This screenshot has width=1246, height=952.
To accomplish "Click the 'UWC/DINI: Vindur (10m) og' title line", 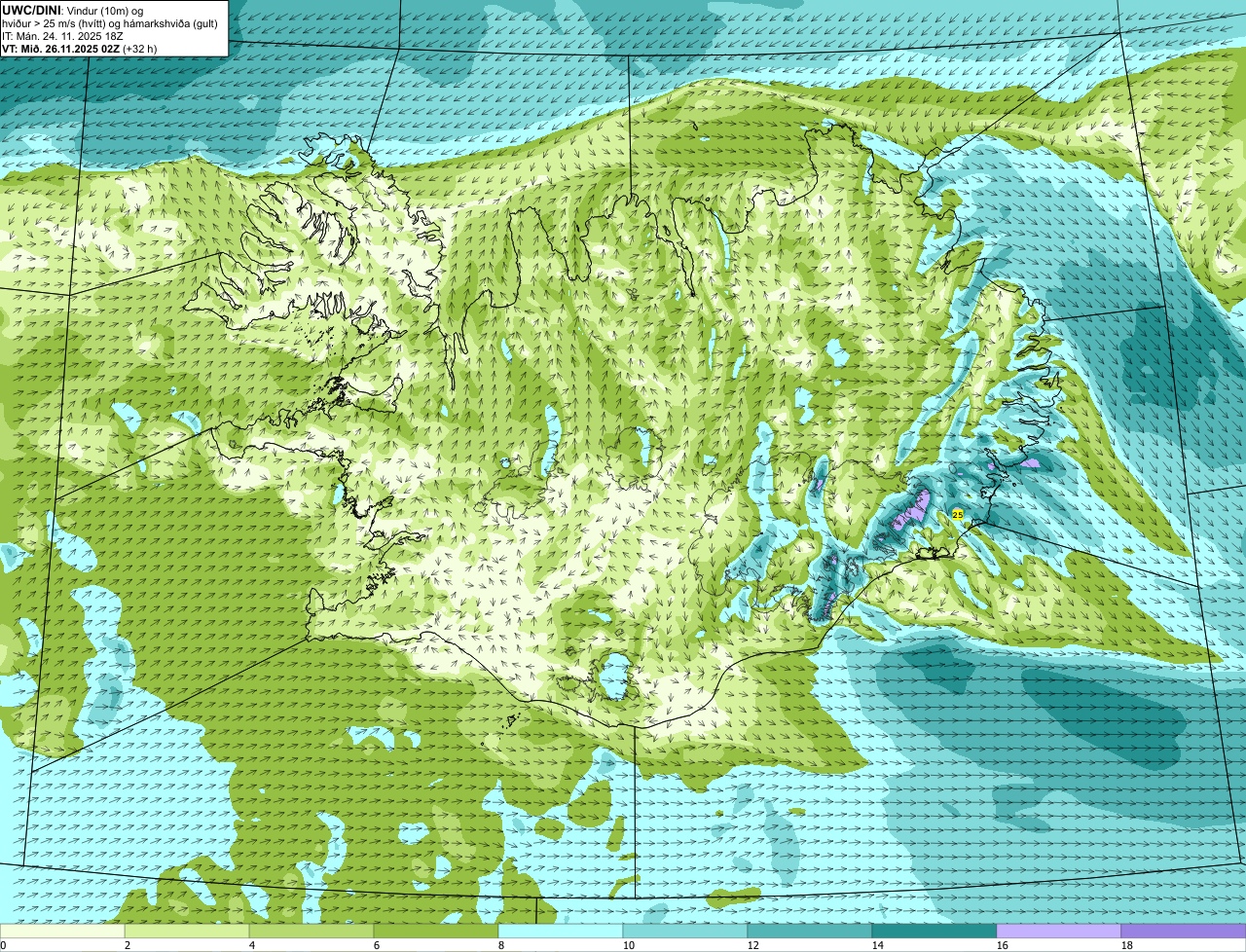I will [73, 11].
